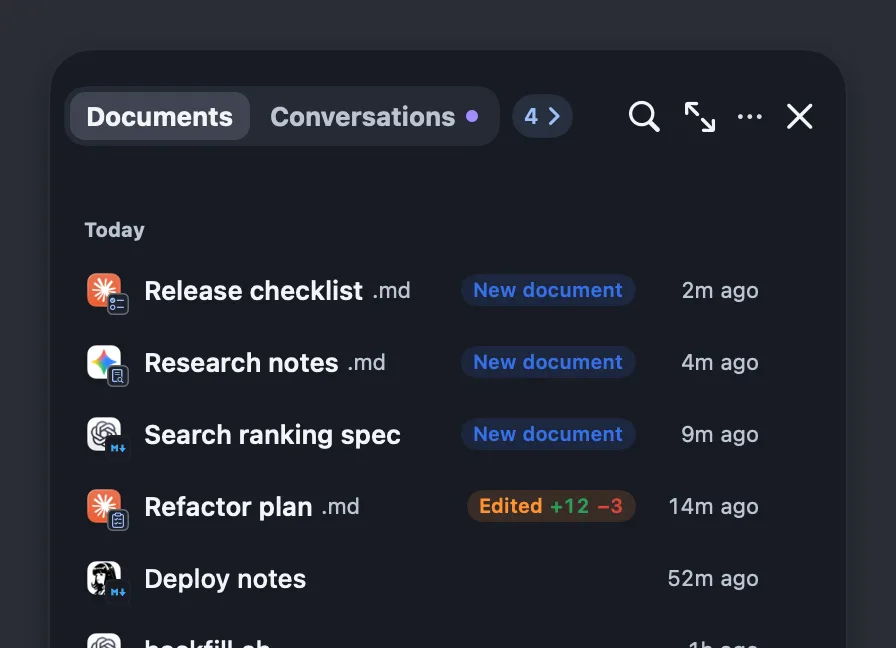The image size is (896, 648).
Task: Click avatar icon beside Deploy notes
Action: (x=105, y=578)
